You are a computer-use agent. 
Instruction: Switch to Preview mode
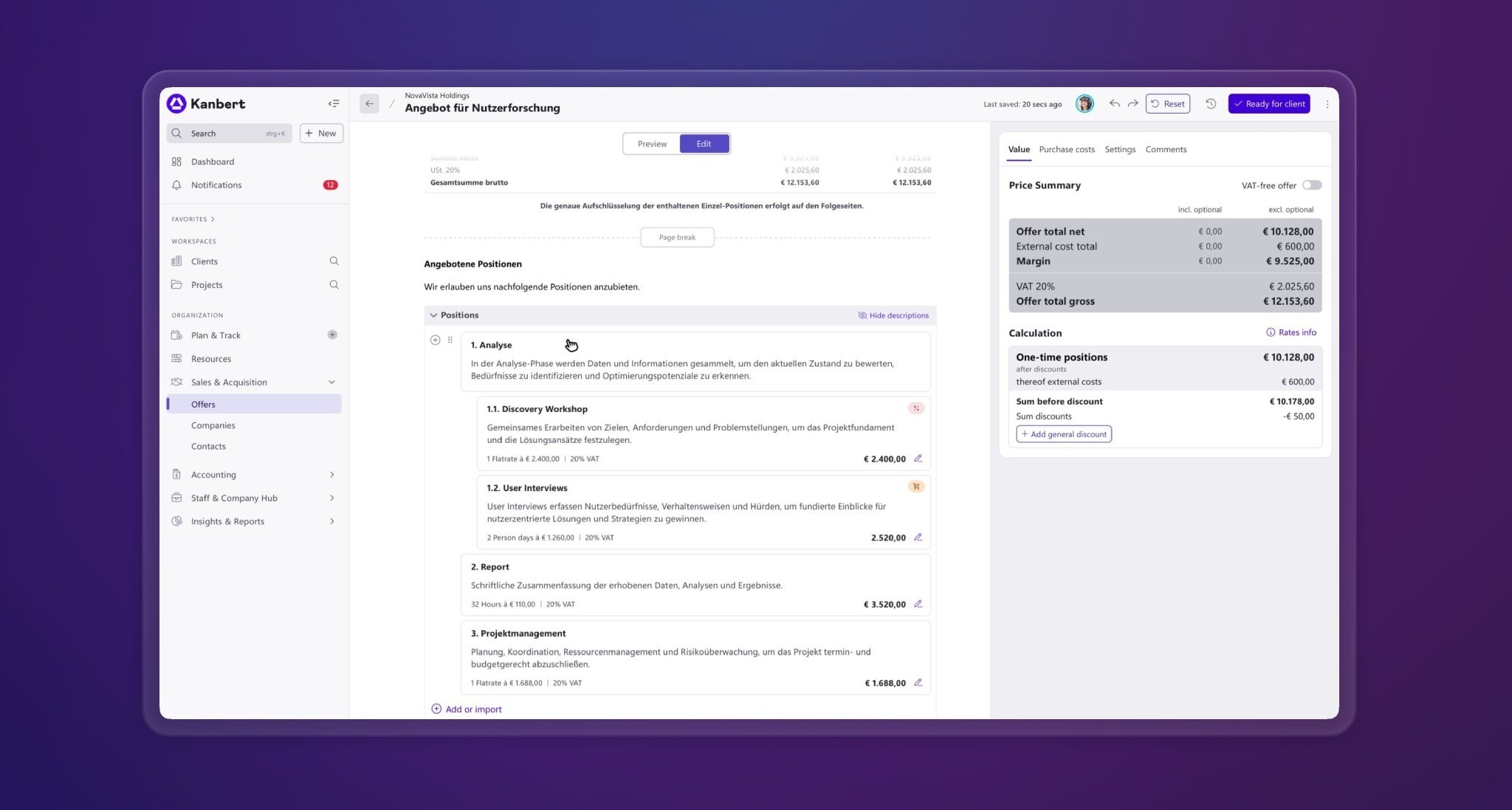[x=651, y=144]
